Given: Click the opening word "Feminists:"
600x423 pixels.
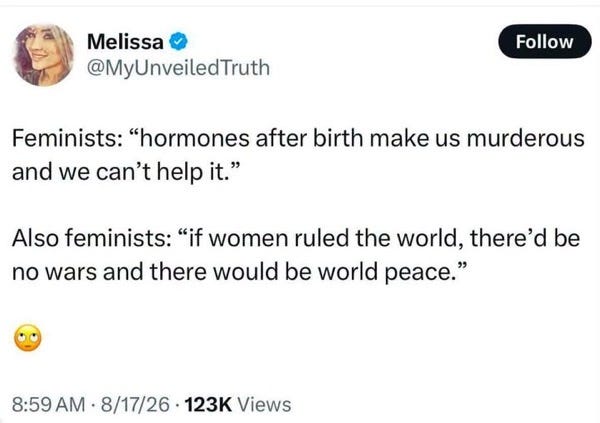Looking at the screenshot, I should tap(65, 138).
